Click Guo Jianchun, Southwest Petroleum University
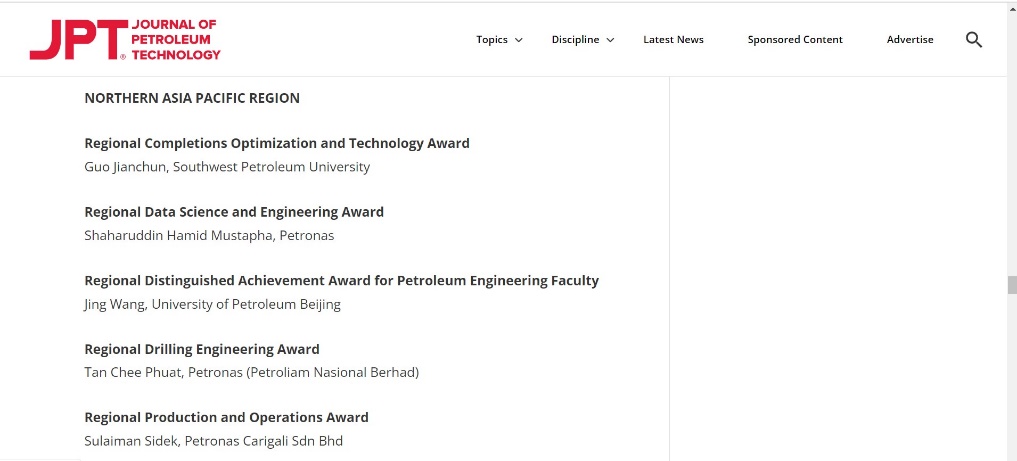Screen dimensions: 1017x461 (x=227, y=167)
